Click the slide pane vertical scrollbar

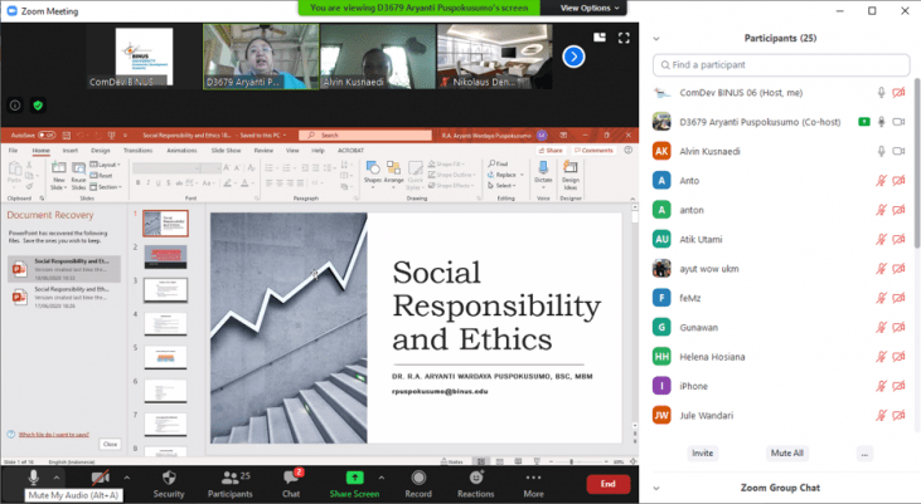coord(634,216)
